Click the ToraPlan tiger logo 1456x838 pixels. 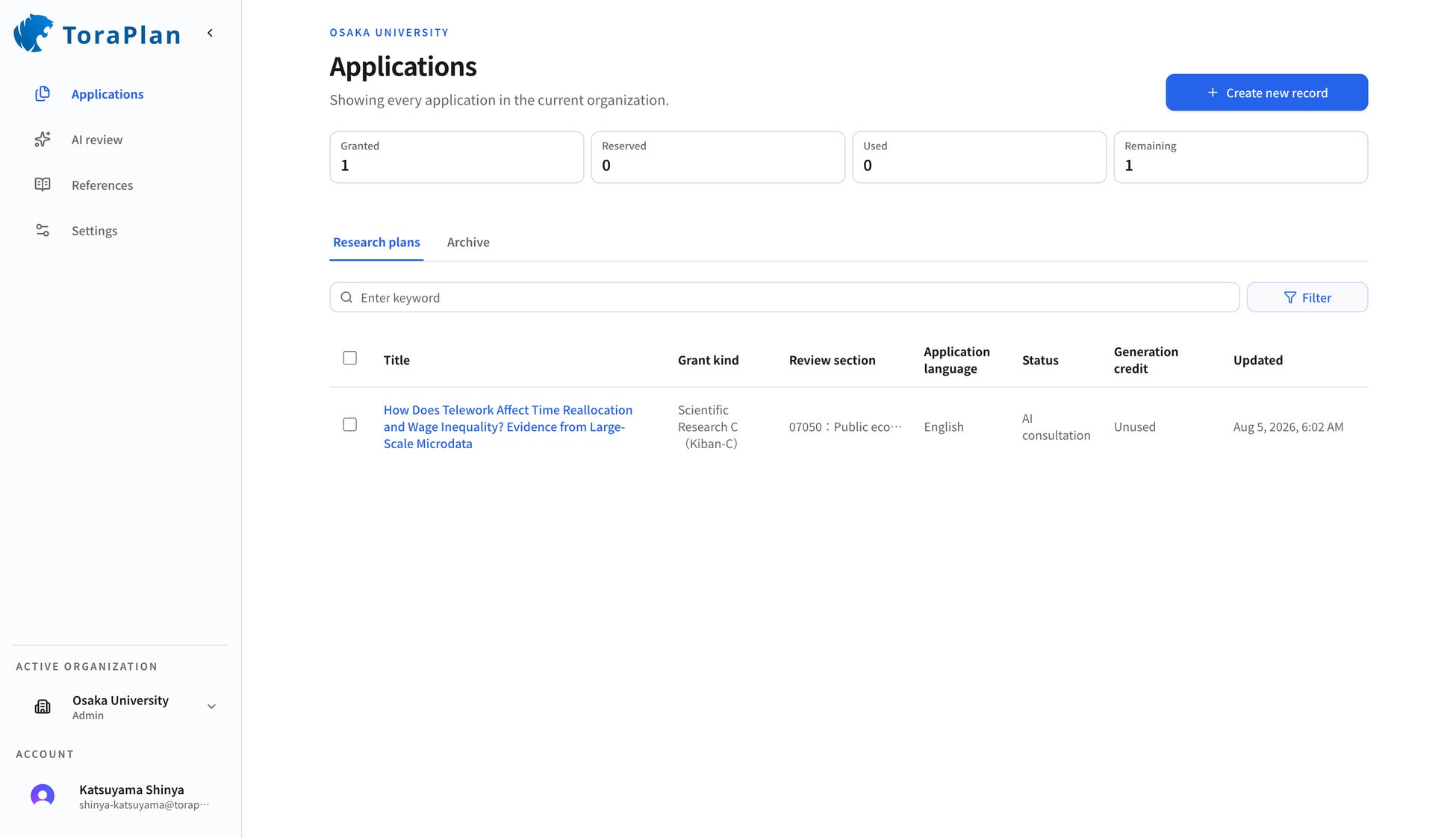point(33,34)
